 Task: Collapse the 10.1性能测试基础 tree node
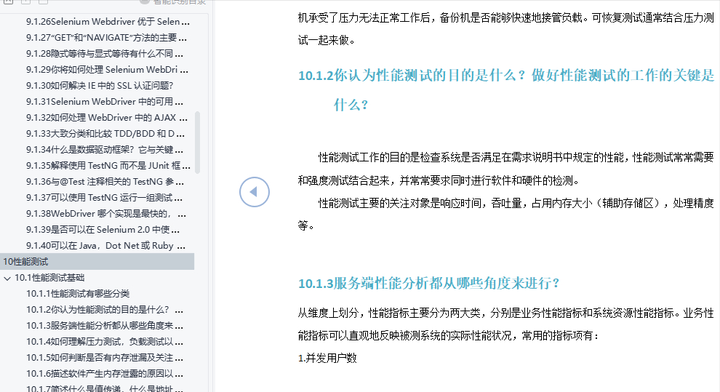pos(7,278)
